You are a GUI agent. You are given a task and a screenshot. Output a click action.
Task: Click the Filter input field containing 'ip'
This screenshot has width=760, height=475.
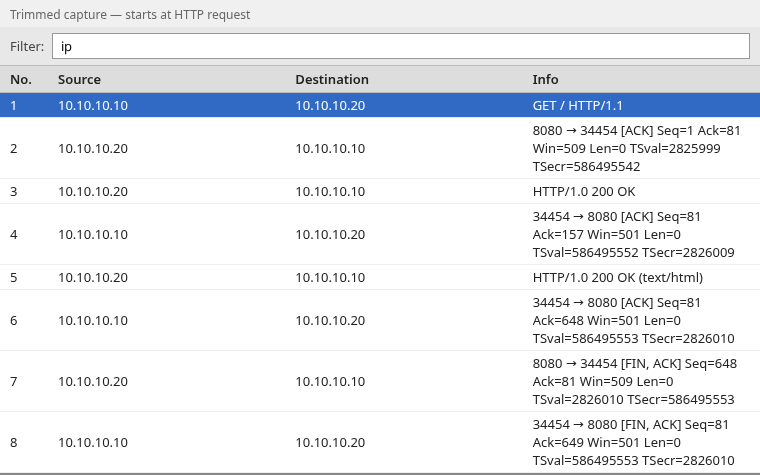[x=401, y=46]
